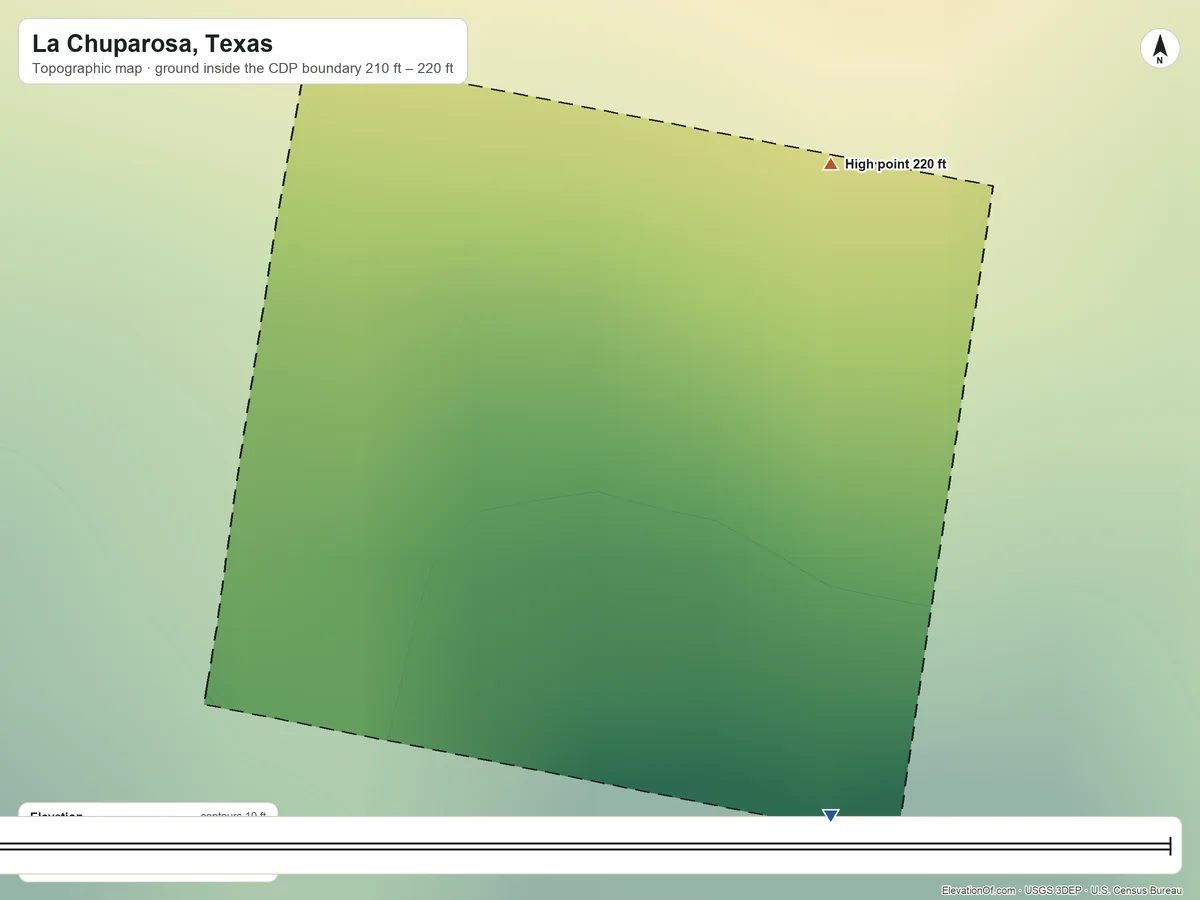Screen dimensions: 1200x900
Task: Click the scale bar line
Action: pyautogui.click(x=585, y=847)
